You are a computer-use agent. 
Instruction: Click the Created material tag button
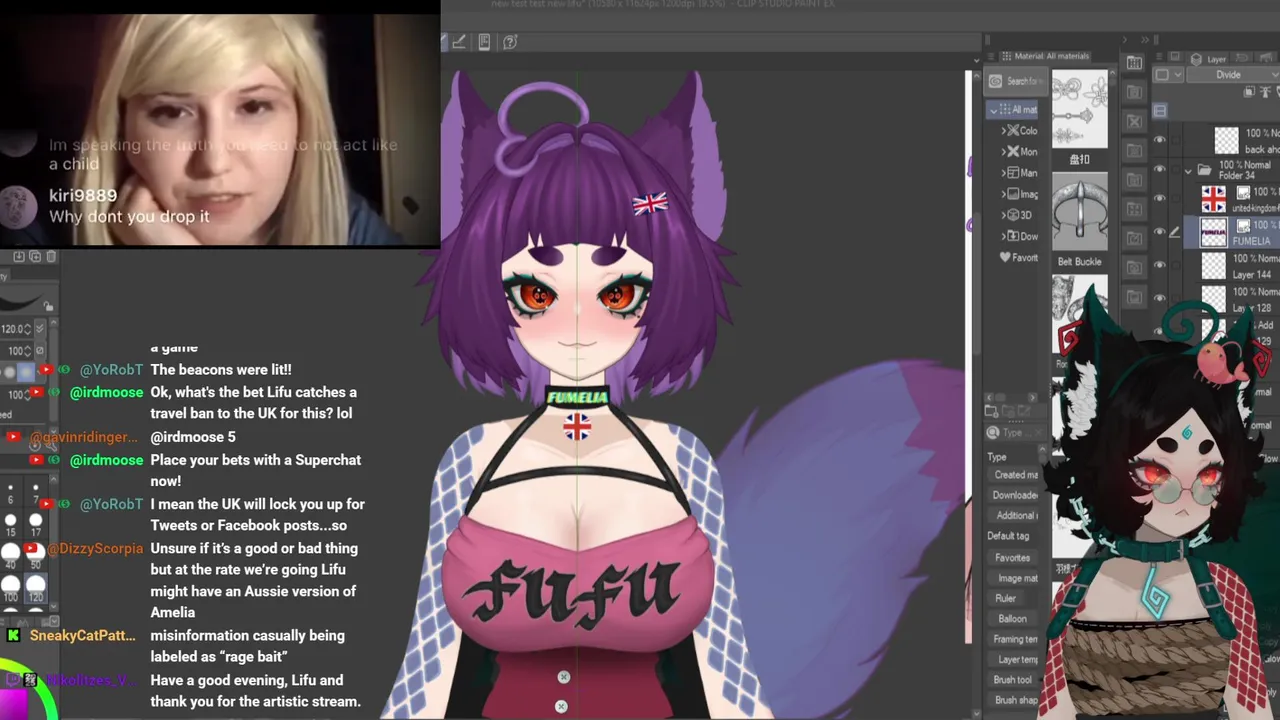(1014, 475)
